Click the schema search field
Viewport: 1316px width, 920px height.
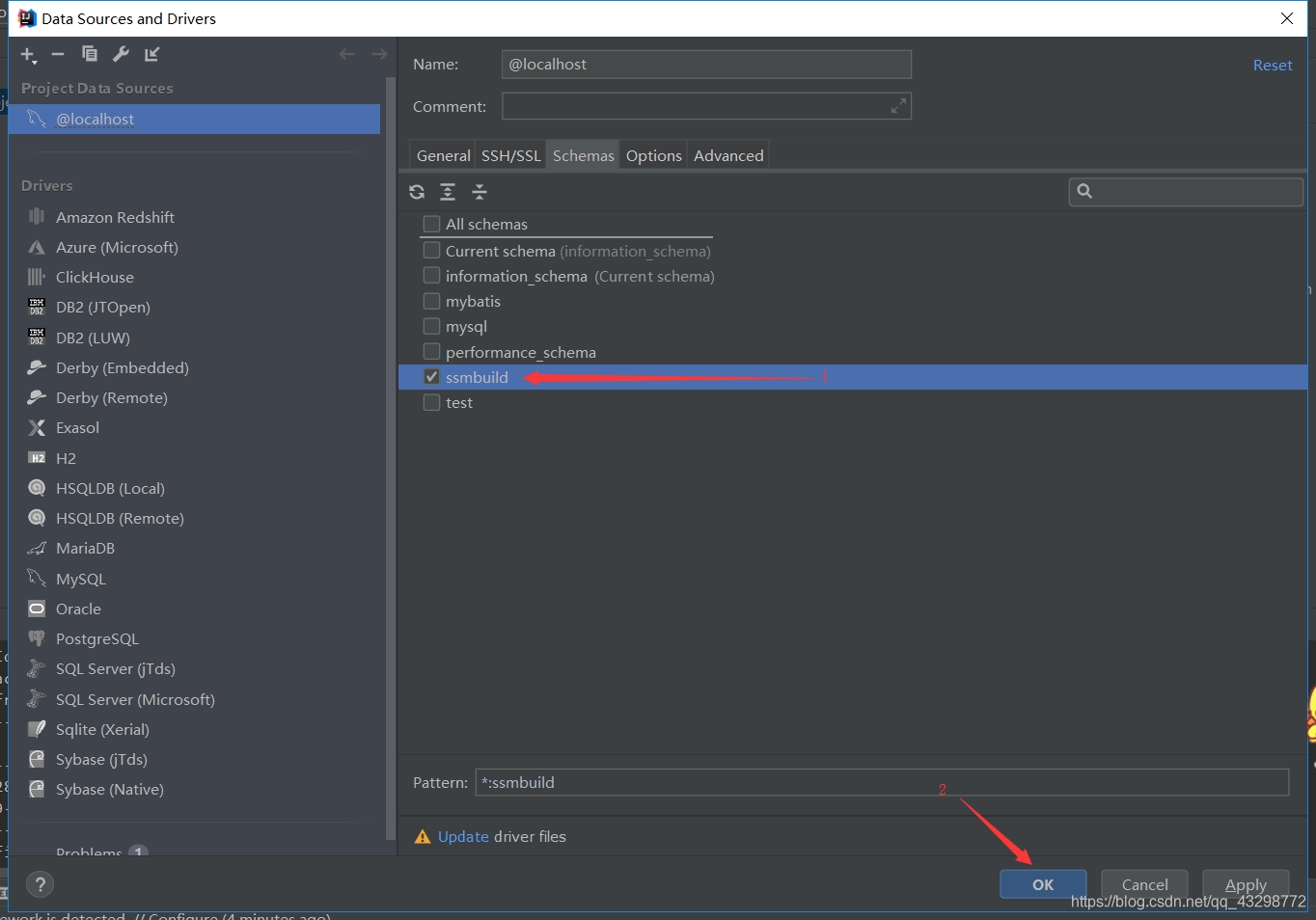1186,191
